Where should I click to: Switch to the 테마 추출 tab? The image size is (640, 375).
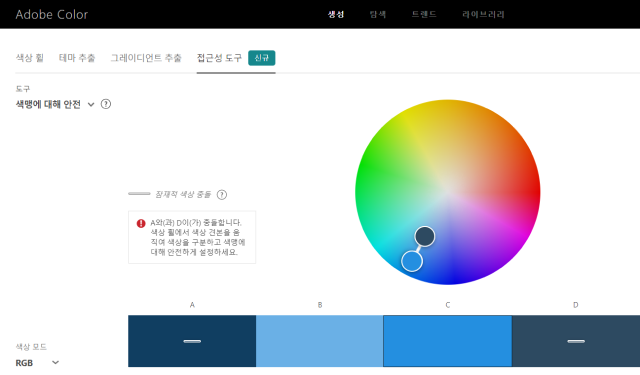[77, 58]
